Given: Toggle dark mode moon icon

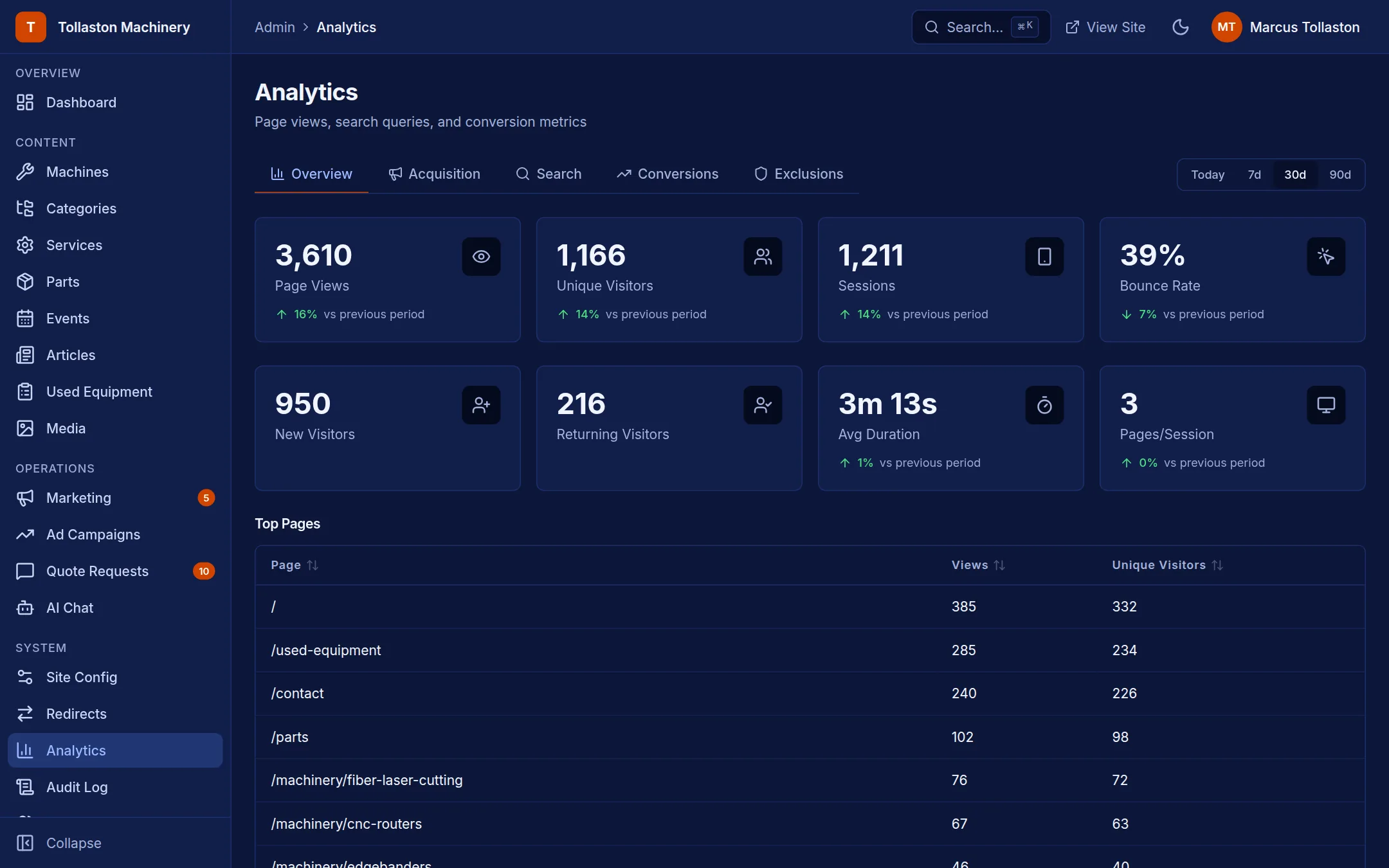Looking at the screenshot, I should 1180,27.
